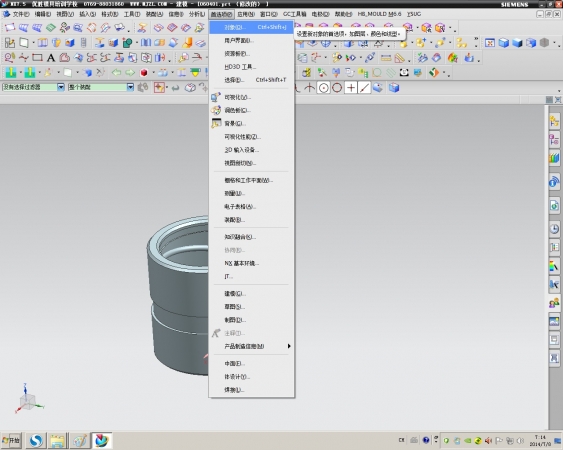The height and width of the screenshot is (450, 563).
Task: Toggle the Existing Point plus snap
Action: click(351, 88)
